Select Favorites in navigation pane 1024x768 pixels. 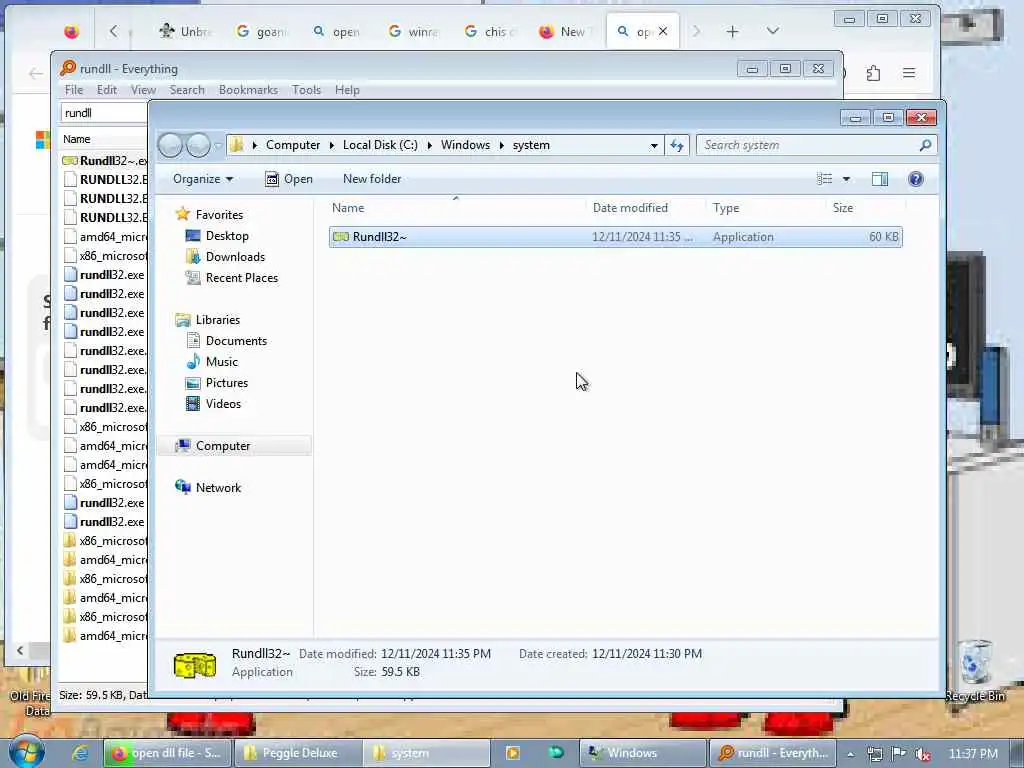(219, 215)
